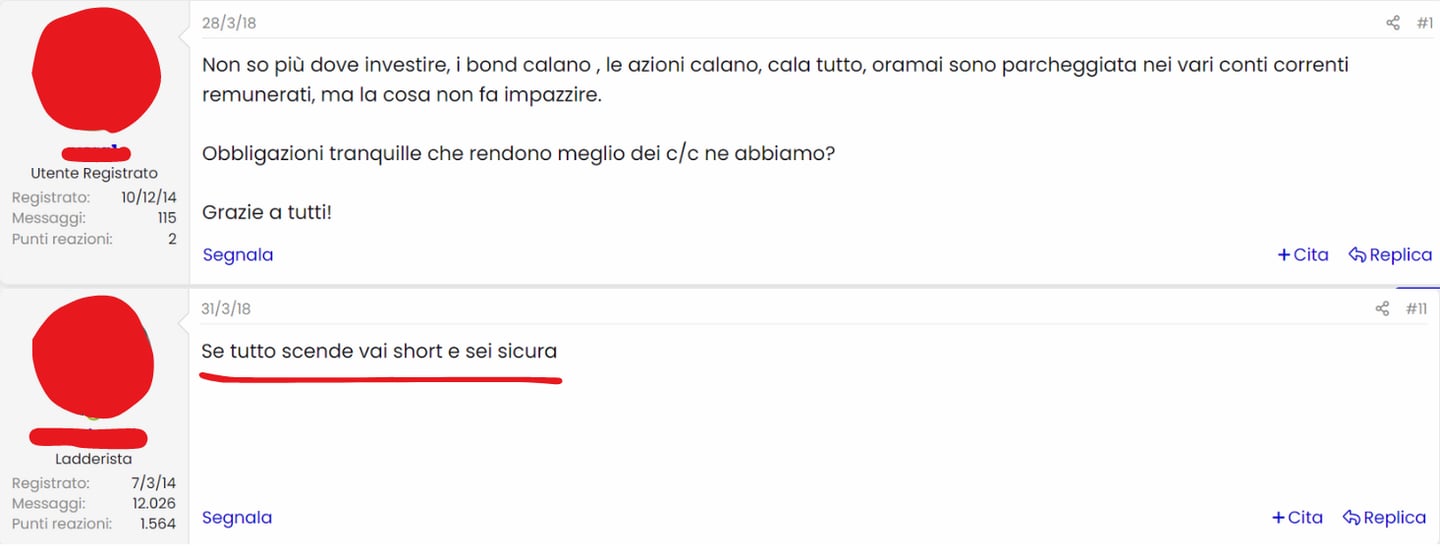The width and height of the screenshot is (1440, 556).
Task: Click the share icon on post #1
Action: (x=1393, y=23)
